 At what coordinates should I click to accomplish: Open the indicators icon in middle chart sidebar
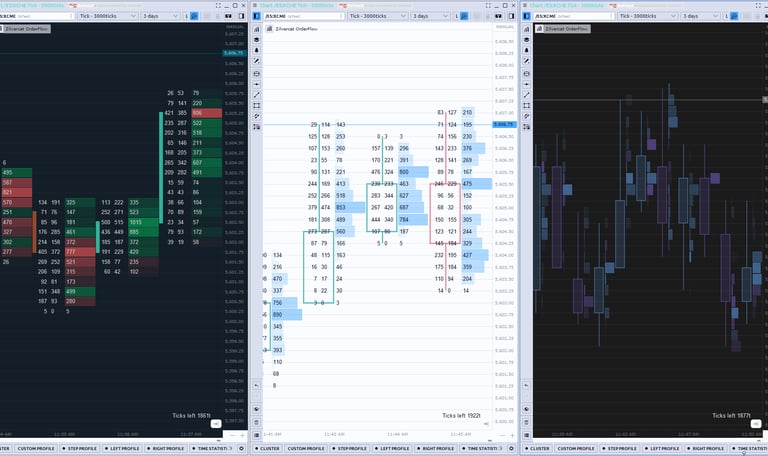(x=256, y=29)
